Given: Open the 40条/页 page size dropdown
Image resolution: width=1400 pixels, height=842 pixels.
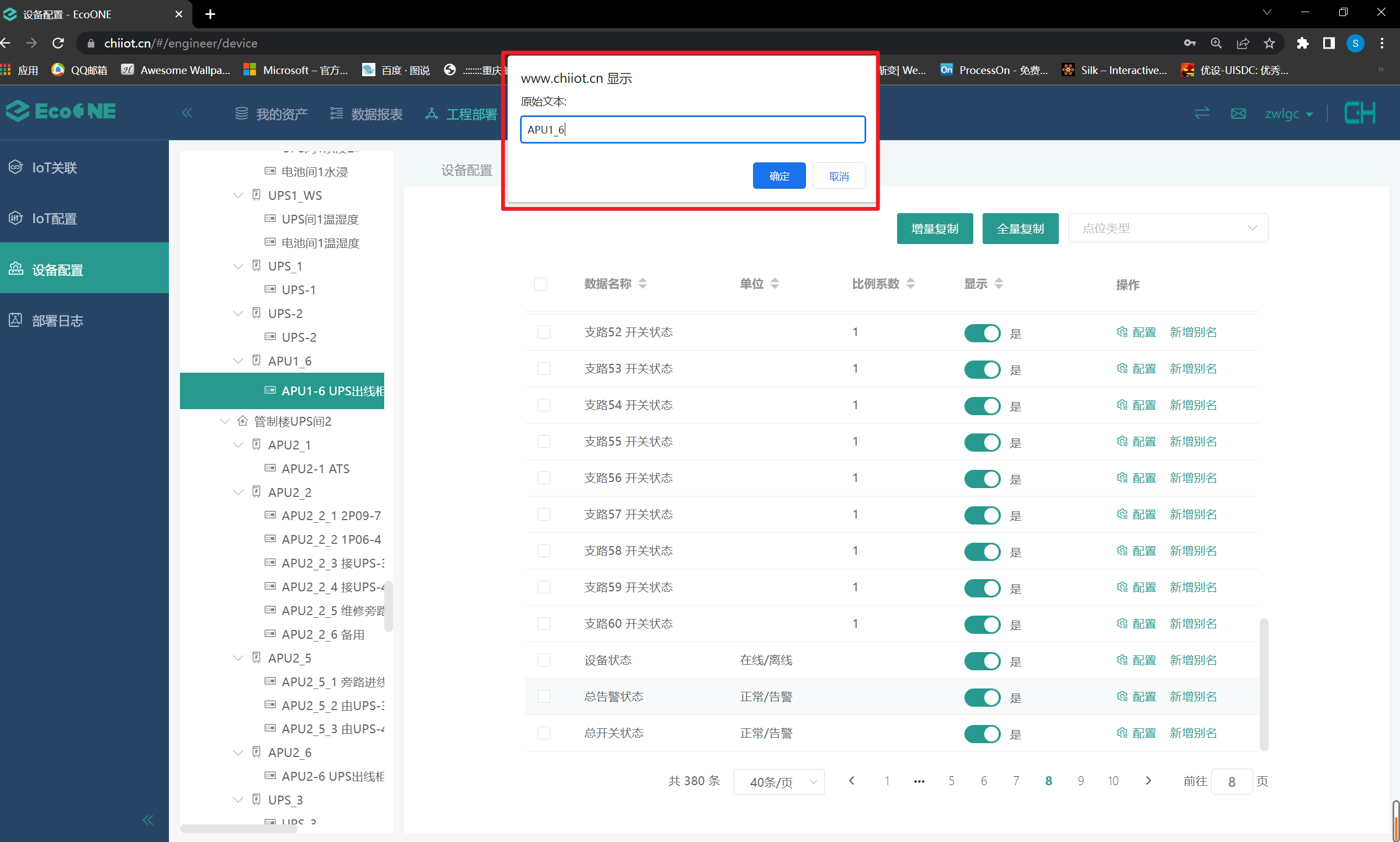Looking at the screenshot, I should (778, 782).
